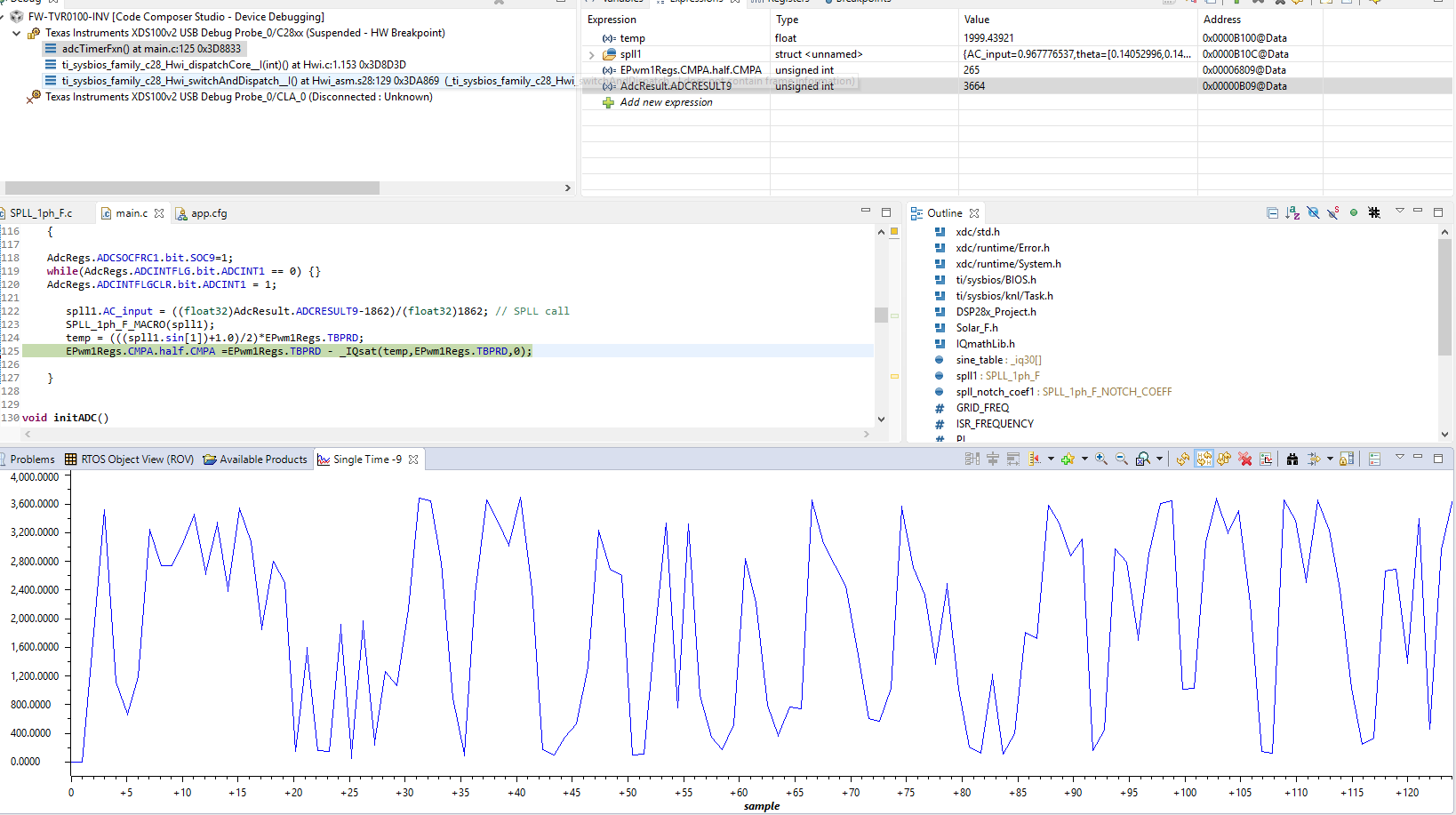The height and width of the screenshot is (815, 1456).
Task: Refresh the Single Time graph
Action: [1182, 459]
